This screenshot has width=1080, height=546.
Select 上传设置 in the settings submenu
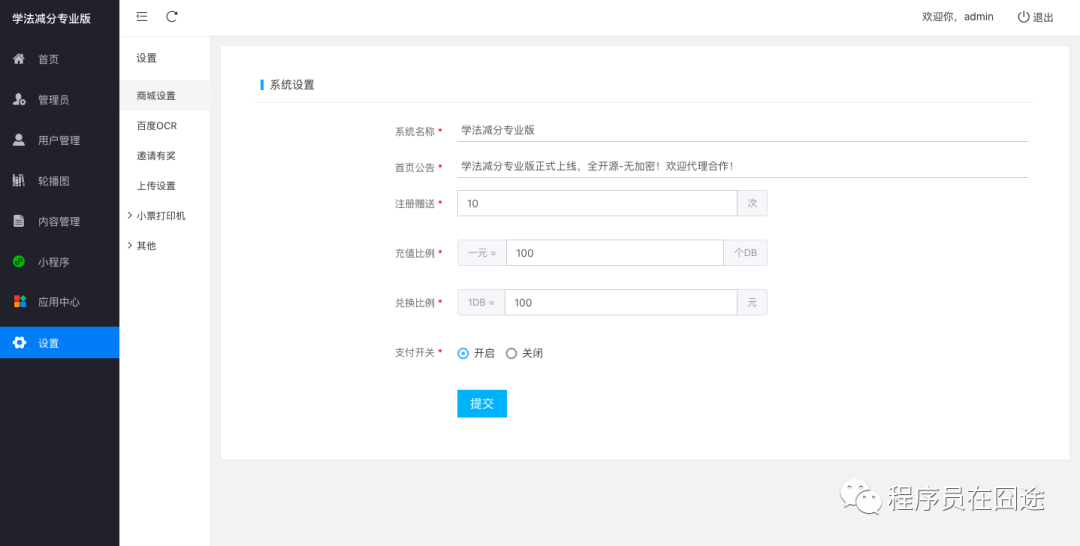tap(165, 186)
